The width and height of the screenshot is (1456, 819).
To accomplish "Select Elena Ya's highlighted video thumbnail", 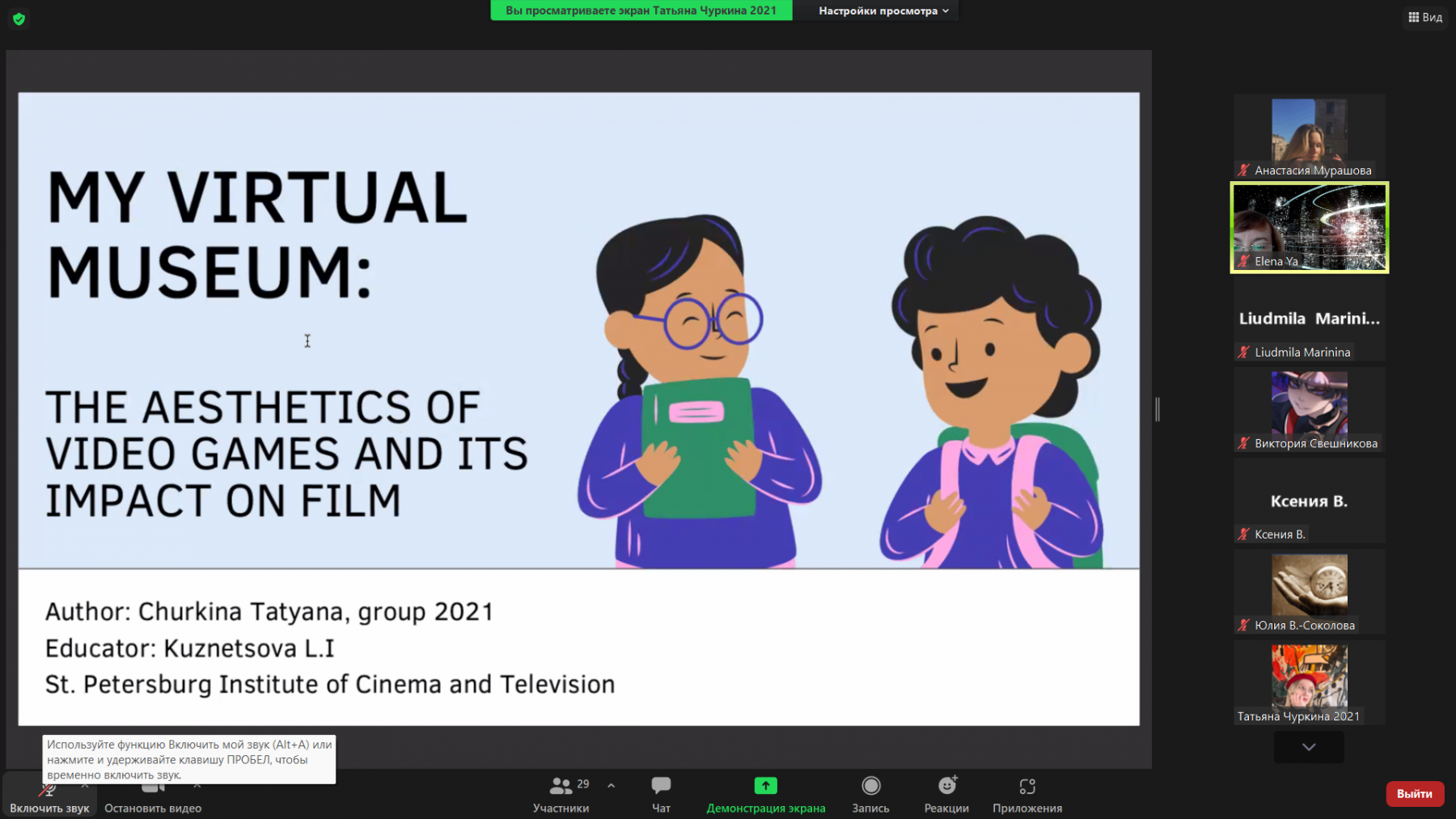I will tap(1310, 227).
